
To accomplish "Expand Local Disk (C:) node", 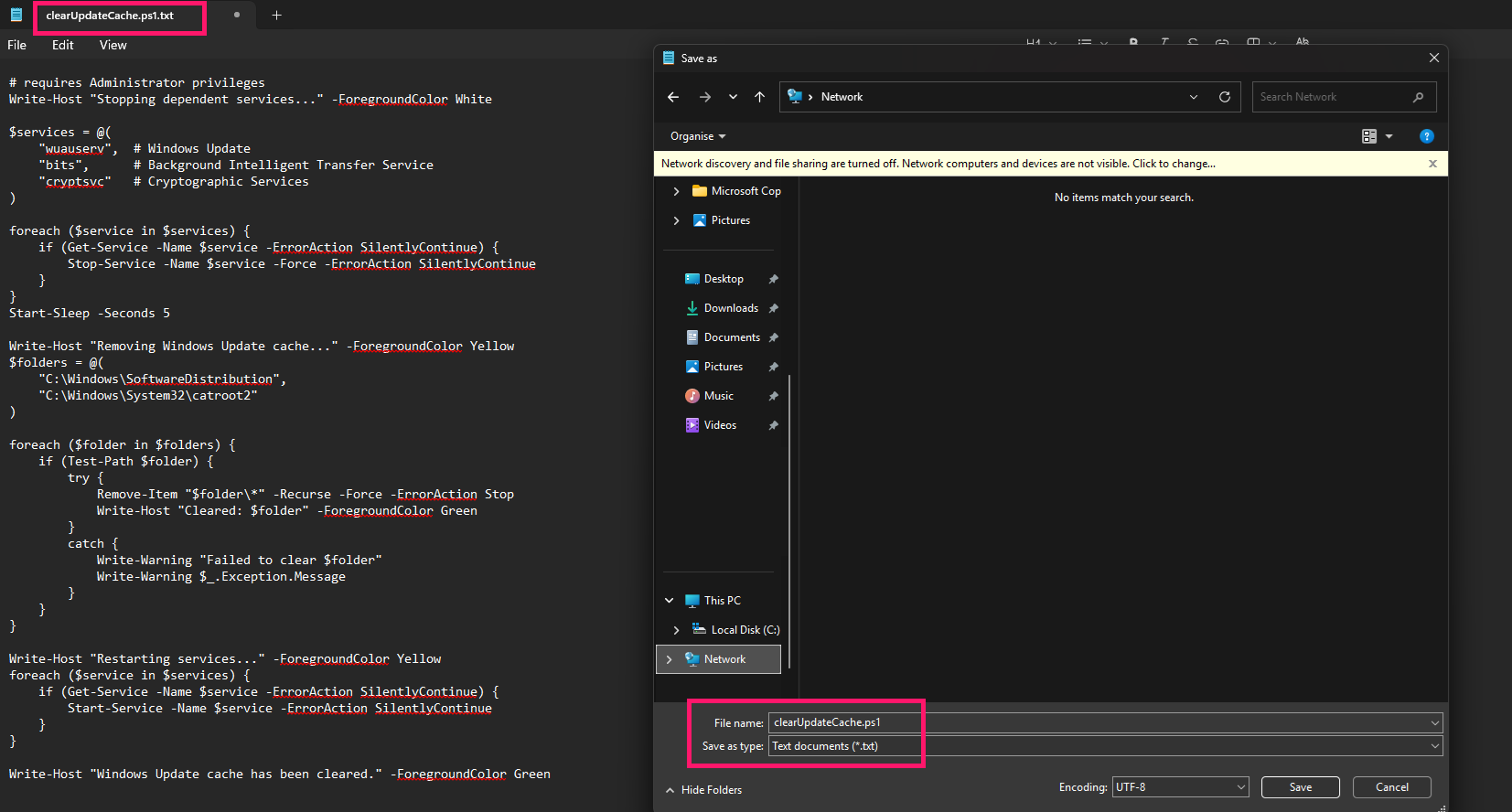I will [676, 630].
